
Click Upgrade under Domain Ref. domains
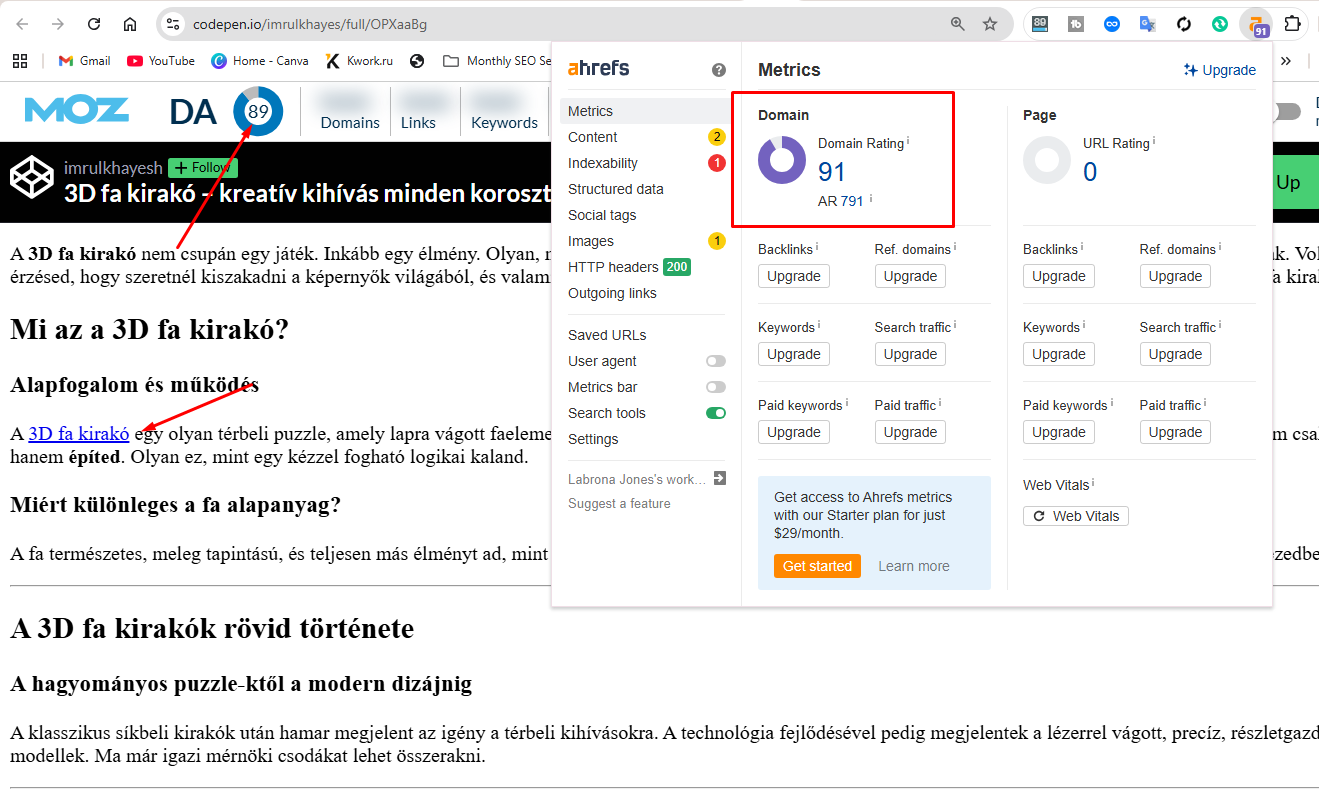pyautogui.click(x=910, y=276)
